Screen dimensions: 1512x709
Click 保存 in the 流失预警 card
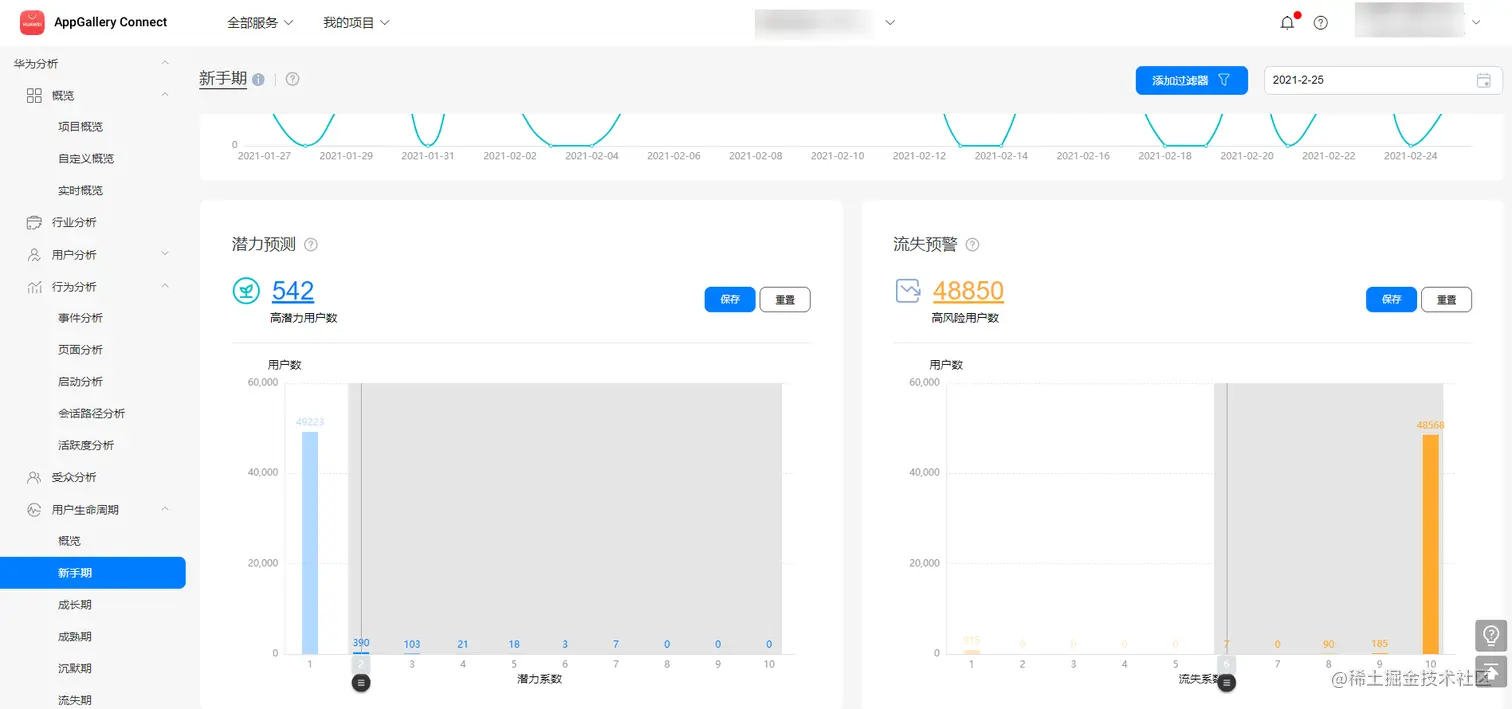tap(1392, 299)
